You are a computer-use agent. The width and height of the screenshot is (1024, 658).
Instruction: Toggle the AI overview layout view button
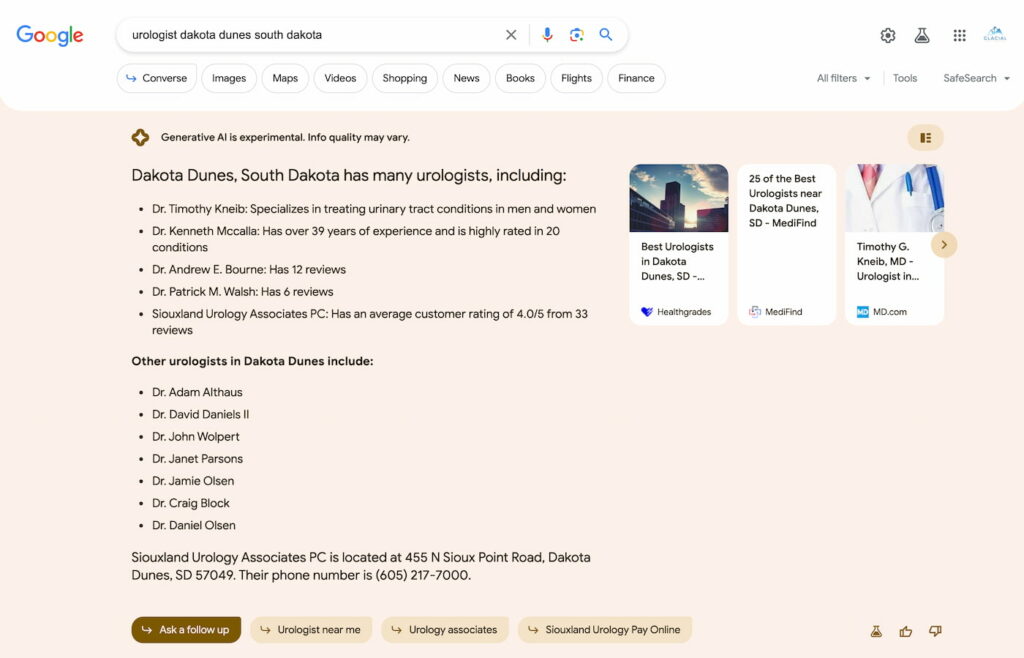coord(925,138)
